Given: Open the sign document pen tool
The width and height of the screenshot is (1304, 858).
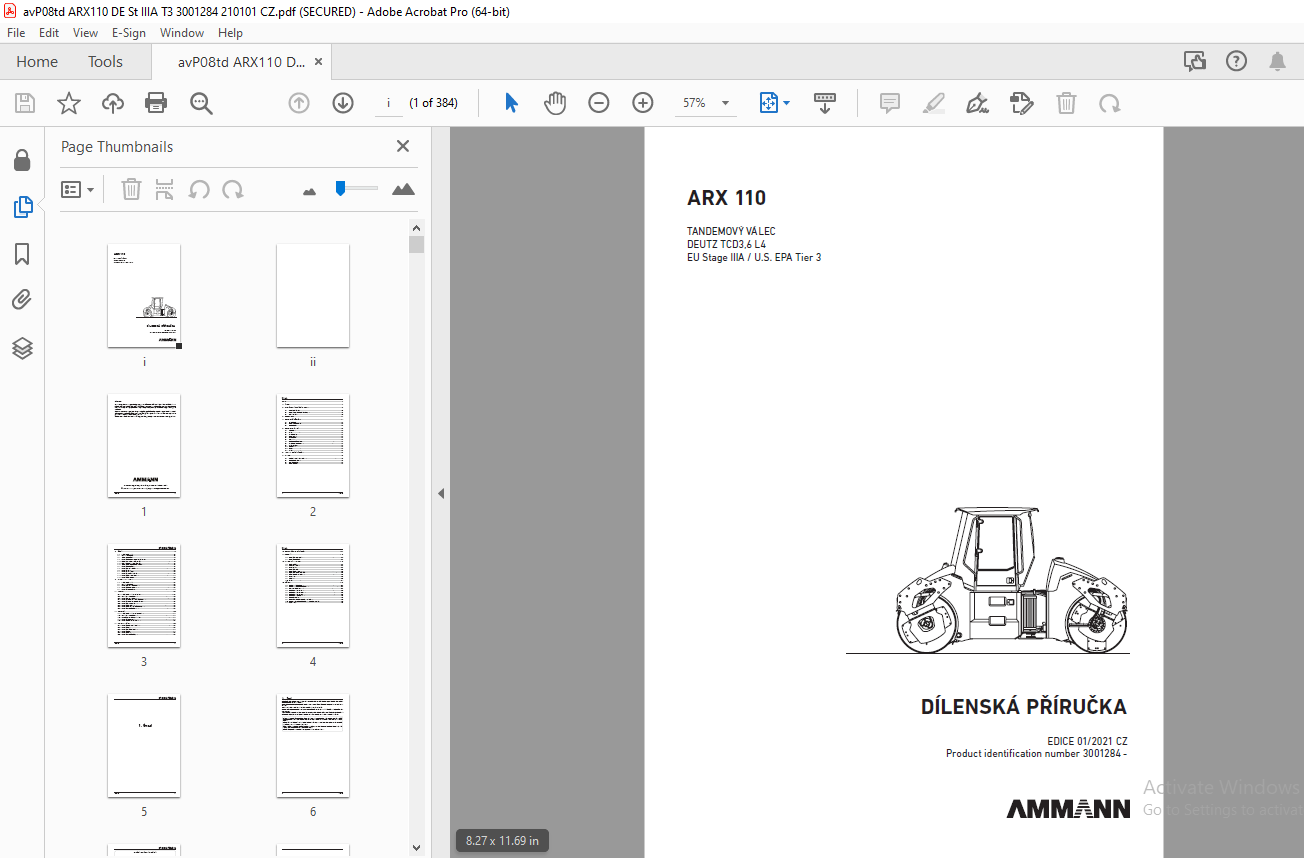Looking at the screenshot, I should (978, 103).
